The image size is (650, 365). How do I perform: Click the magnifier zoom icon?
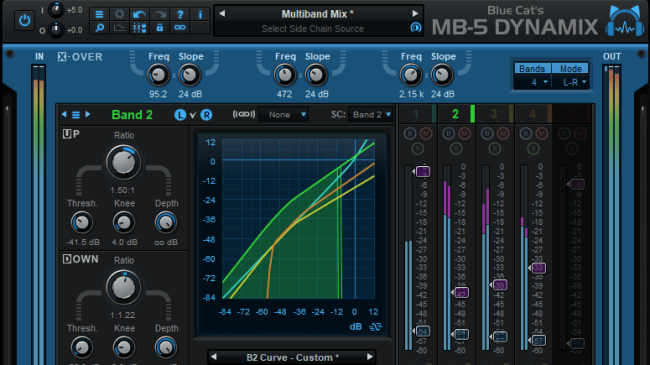click(99, 28)
